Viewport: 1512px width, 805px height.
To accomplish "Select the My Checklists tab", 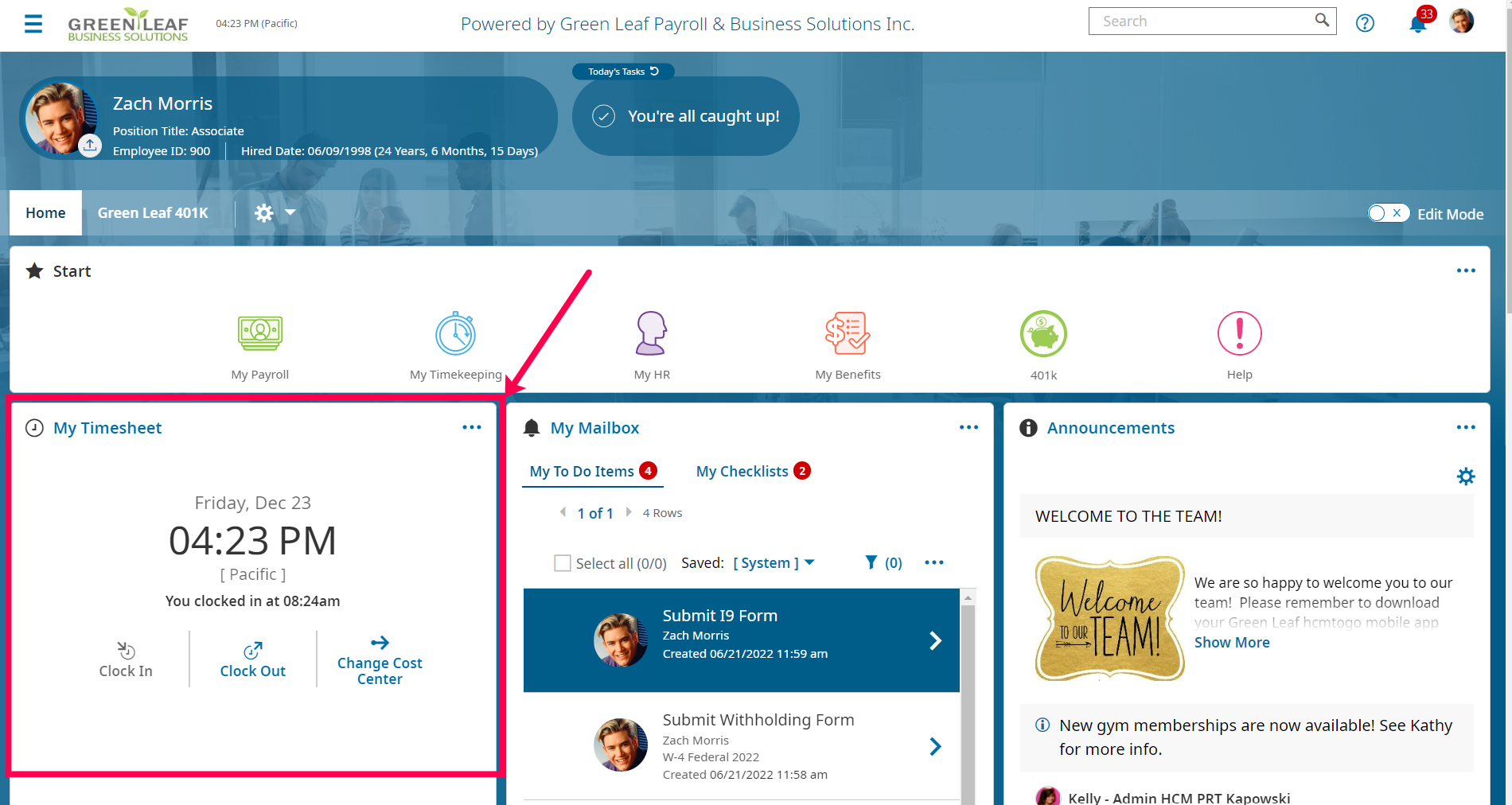I will coord(753,471).
